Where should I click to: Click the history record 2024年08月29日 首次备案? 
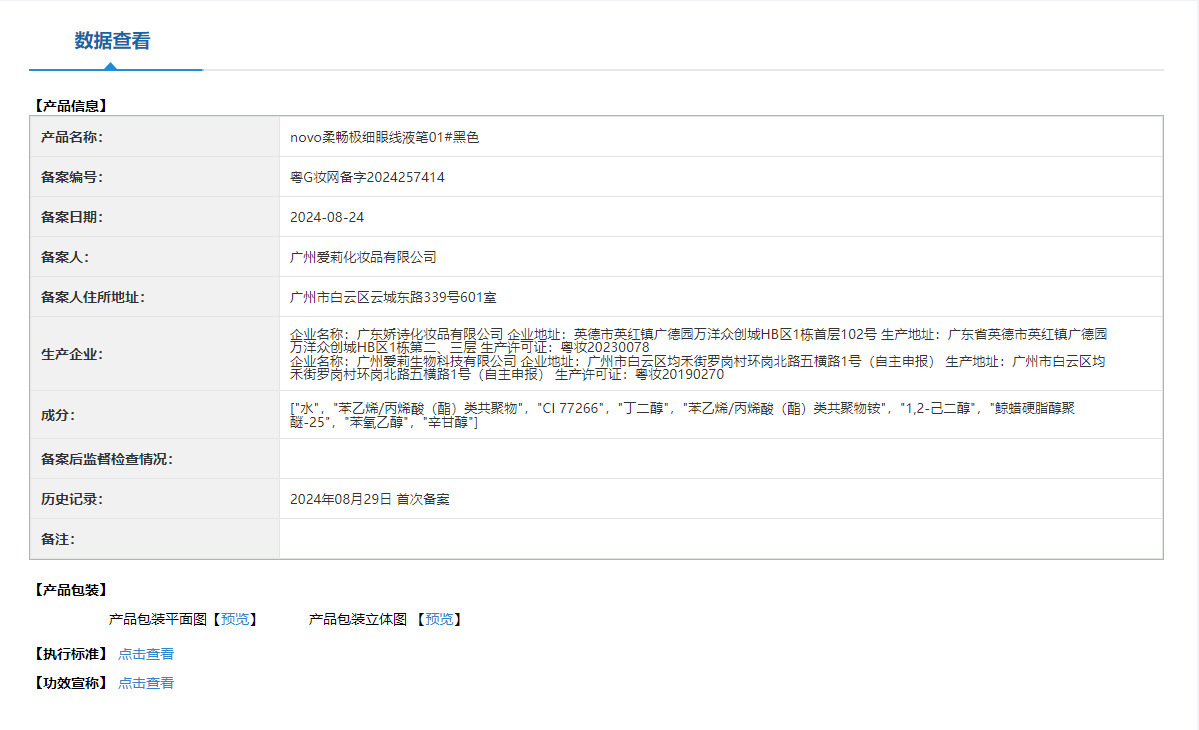point(369,499)
